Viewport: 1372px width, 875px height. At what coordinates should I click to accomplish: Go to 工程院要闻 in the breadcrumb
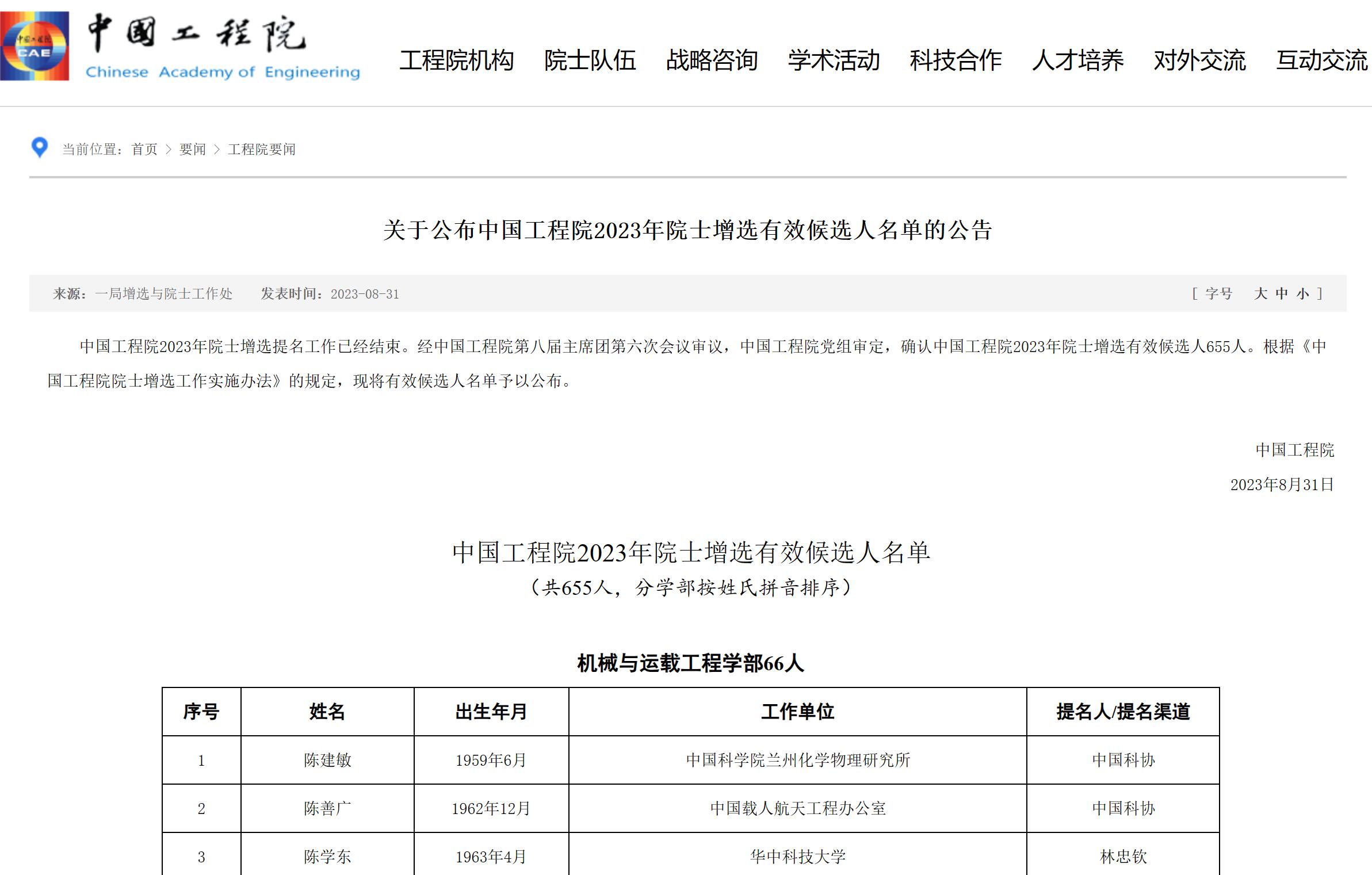[x=262, y=150]
